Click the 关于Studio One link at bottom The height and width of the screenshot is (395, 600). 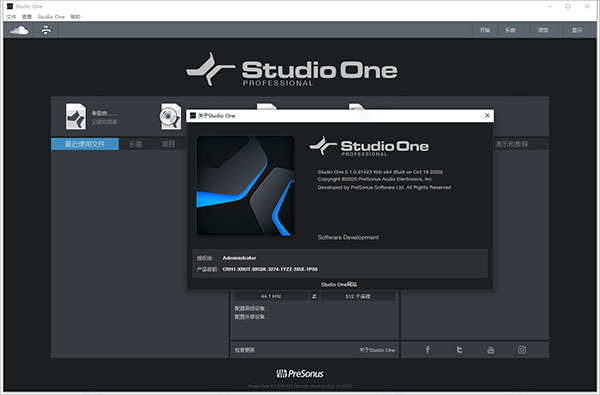(x=377, y=350)
